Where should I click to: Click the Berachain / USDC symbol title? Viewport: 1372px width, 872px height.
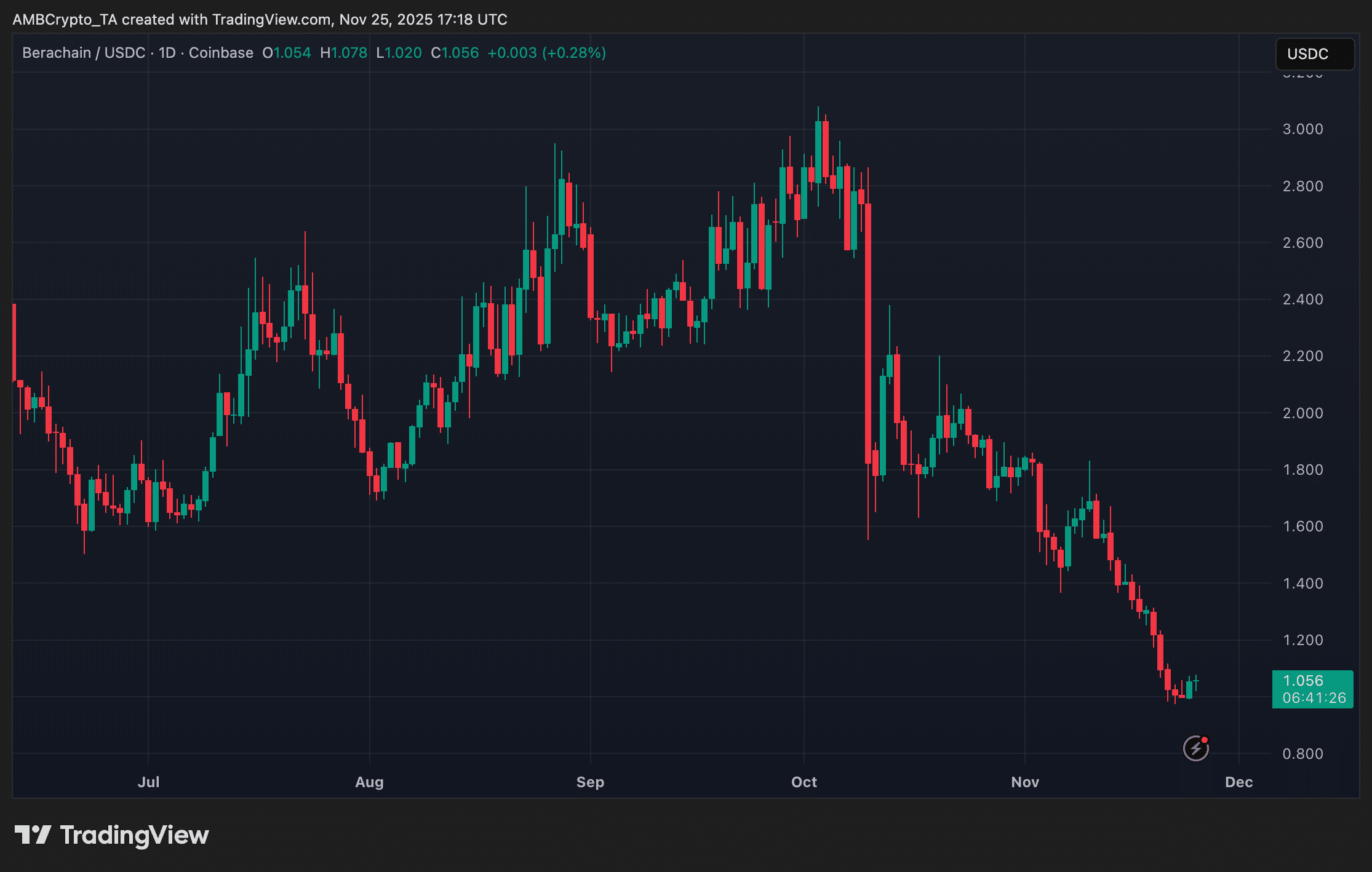click(x=84, y=53)
